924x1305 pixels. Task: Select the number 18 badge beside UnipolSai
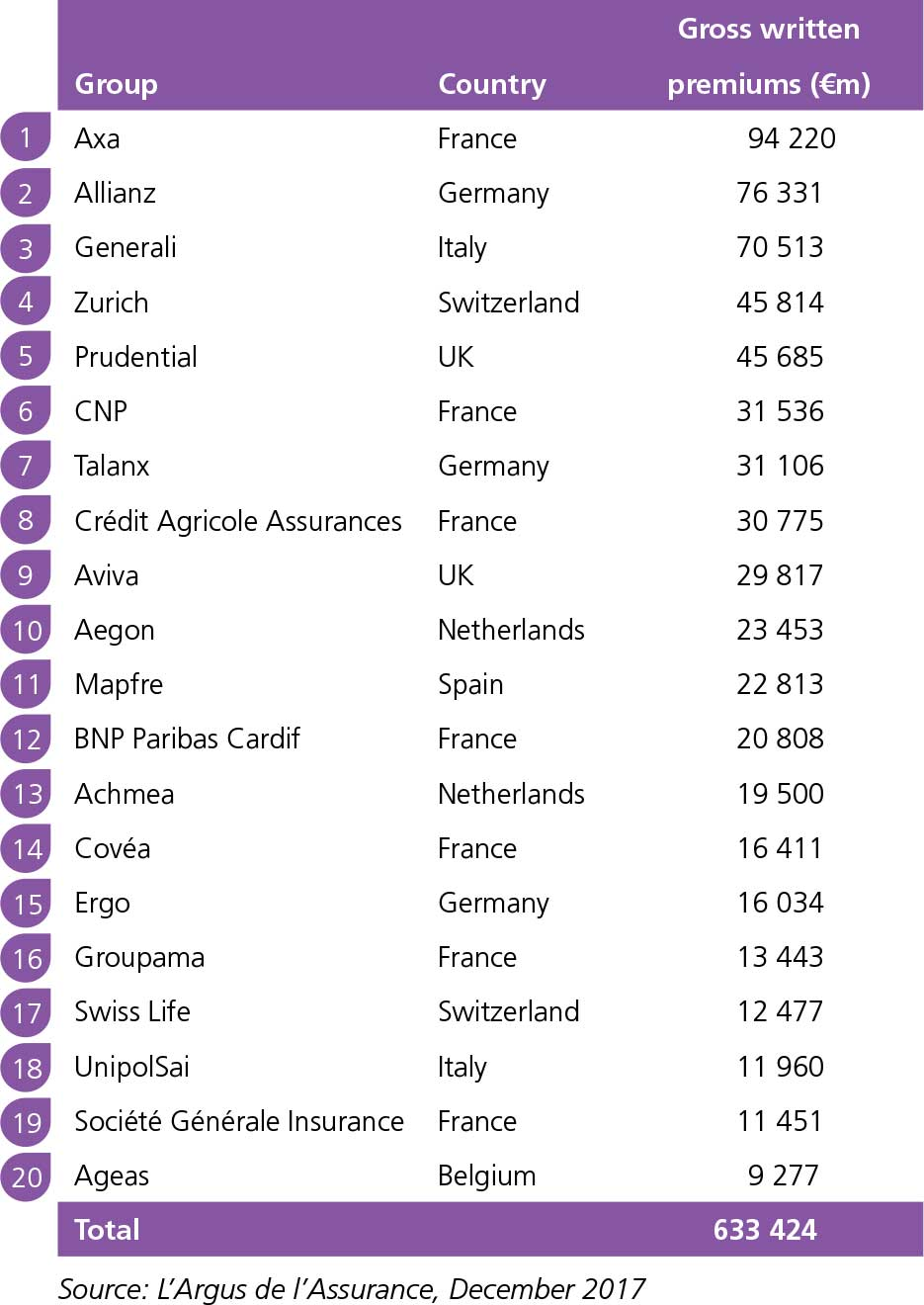27,1067
